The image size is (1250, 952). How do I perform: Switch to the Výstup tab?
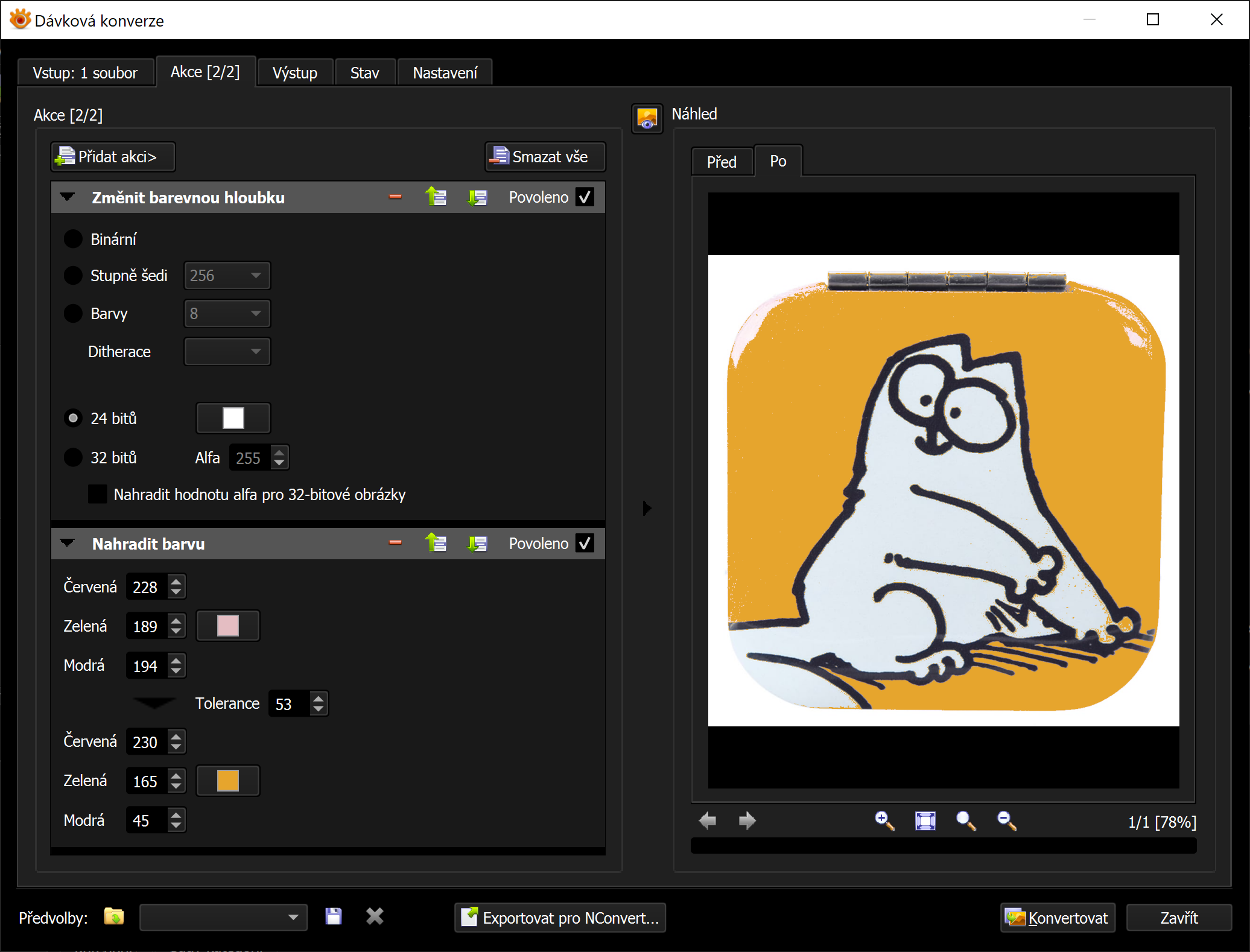[x=294, y=73]
